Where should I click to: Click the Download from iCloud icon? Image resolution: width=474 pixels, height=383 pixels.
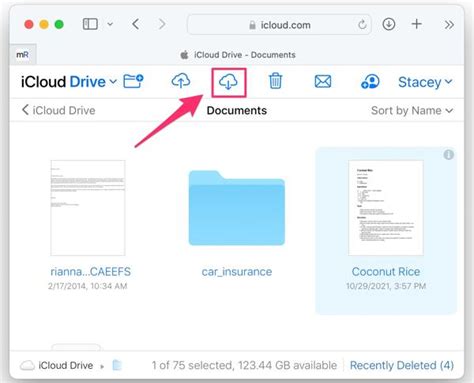click(228, 82)
